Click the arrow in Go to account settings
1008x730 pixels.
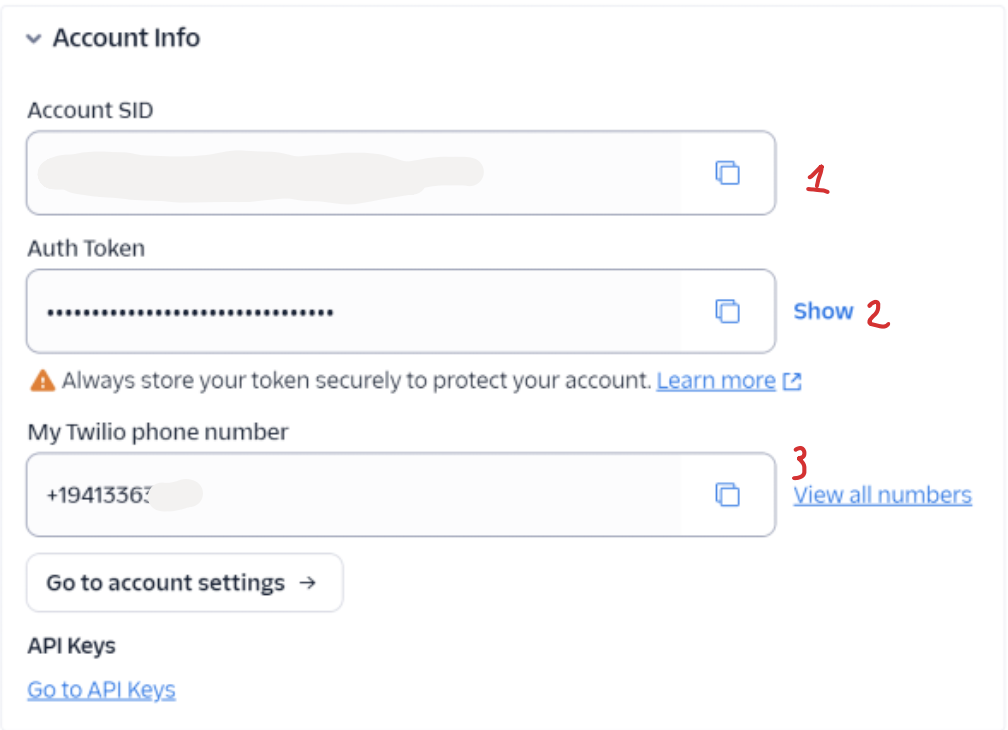click(308, 582)
